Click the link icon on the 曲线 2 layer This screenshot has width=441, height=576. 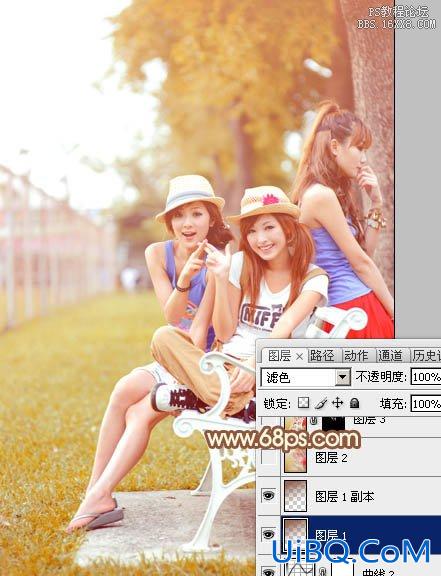[323, 571]
